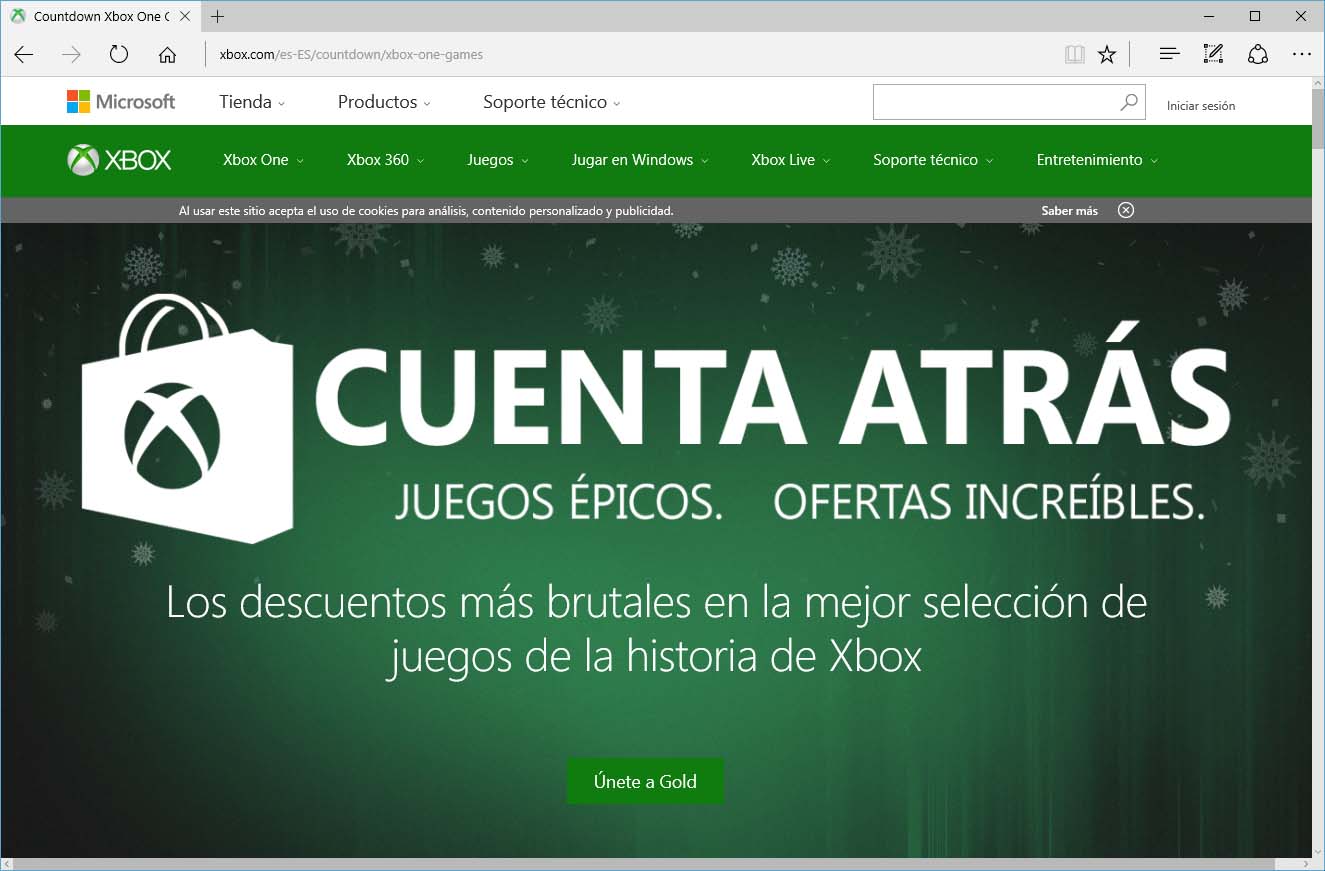Refresh the page with the reload icon
The image size is (1325, 871).
(119, 54)
